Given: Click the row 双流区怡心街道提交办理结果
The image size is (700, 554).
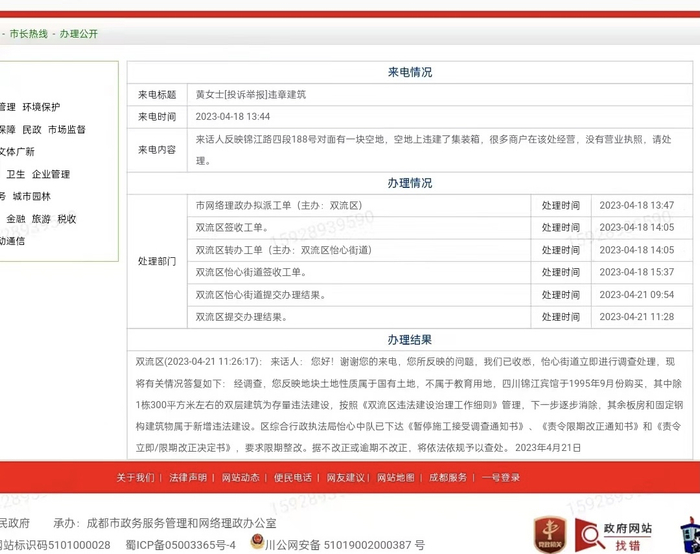Looking at the screenshot, I should click(359, 295).
